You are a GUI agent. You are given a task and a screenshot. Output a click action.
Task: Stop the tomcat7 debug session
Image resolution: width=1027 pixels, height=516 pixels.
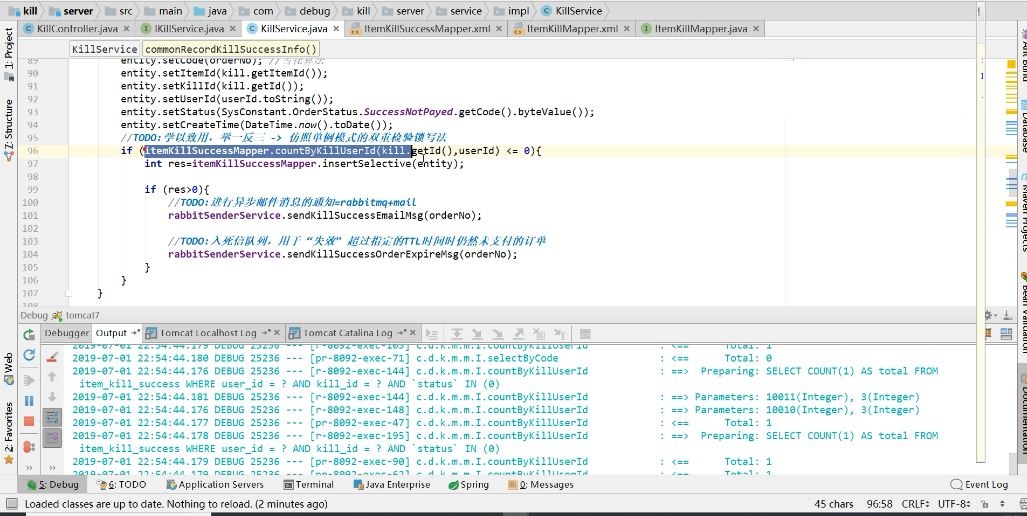tap(28, 421)
